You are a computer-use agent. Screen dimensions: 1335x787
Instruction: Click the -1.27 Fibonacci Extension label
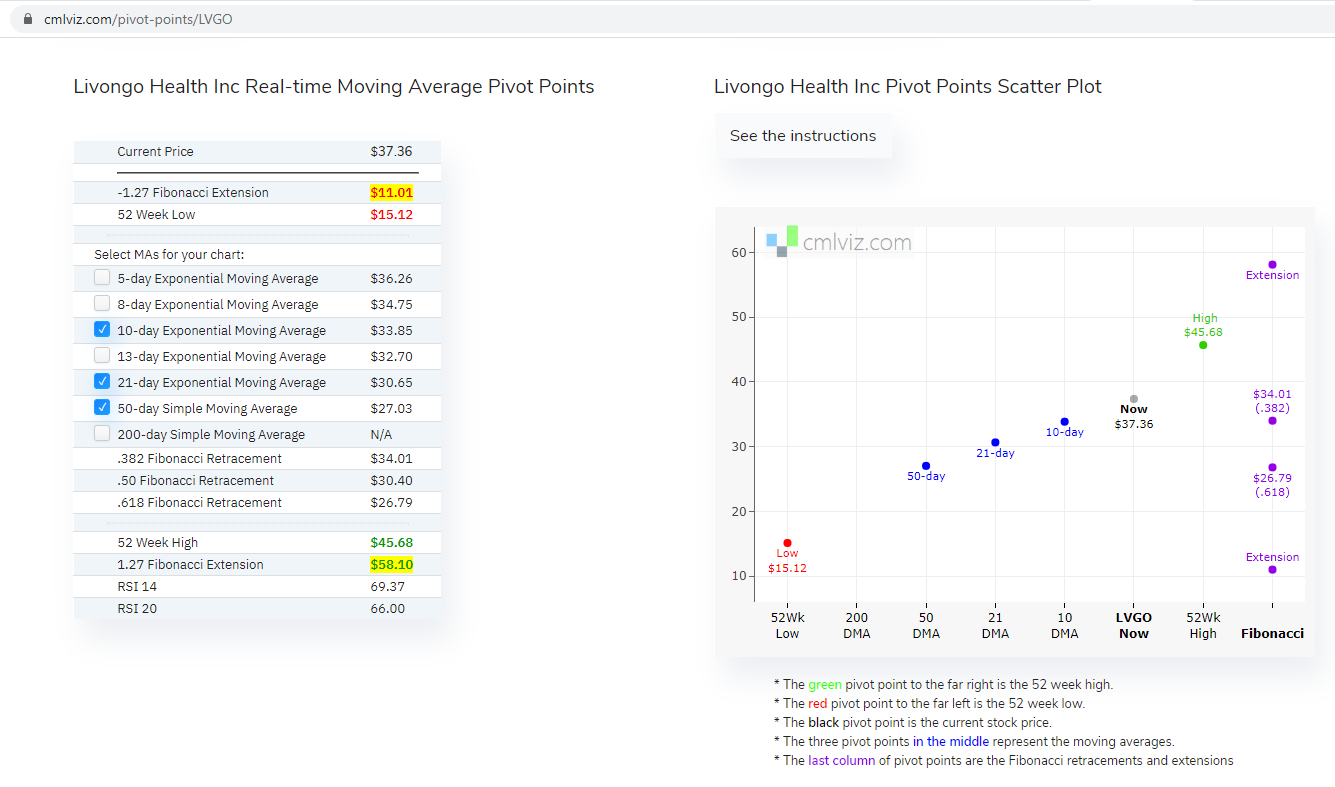click(193, 193)
